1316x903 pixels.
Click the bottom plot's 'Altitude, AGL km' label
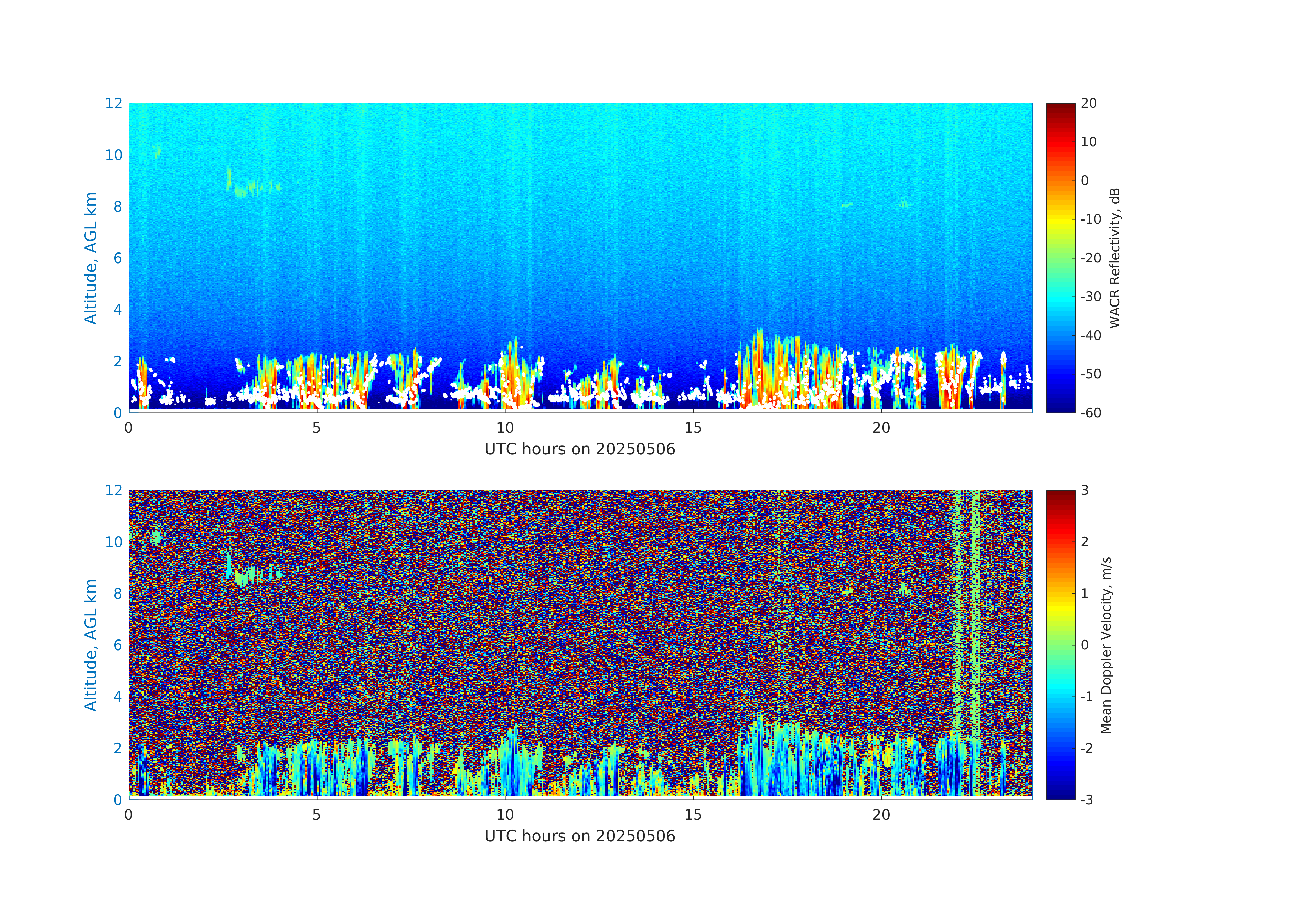click(90, 645)
